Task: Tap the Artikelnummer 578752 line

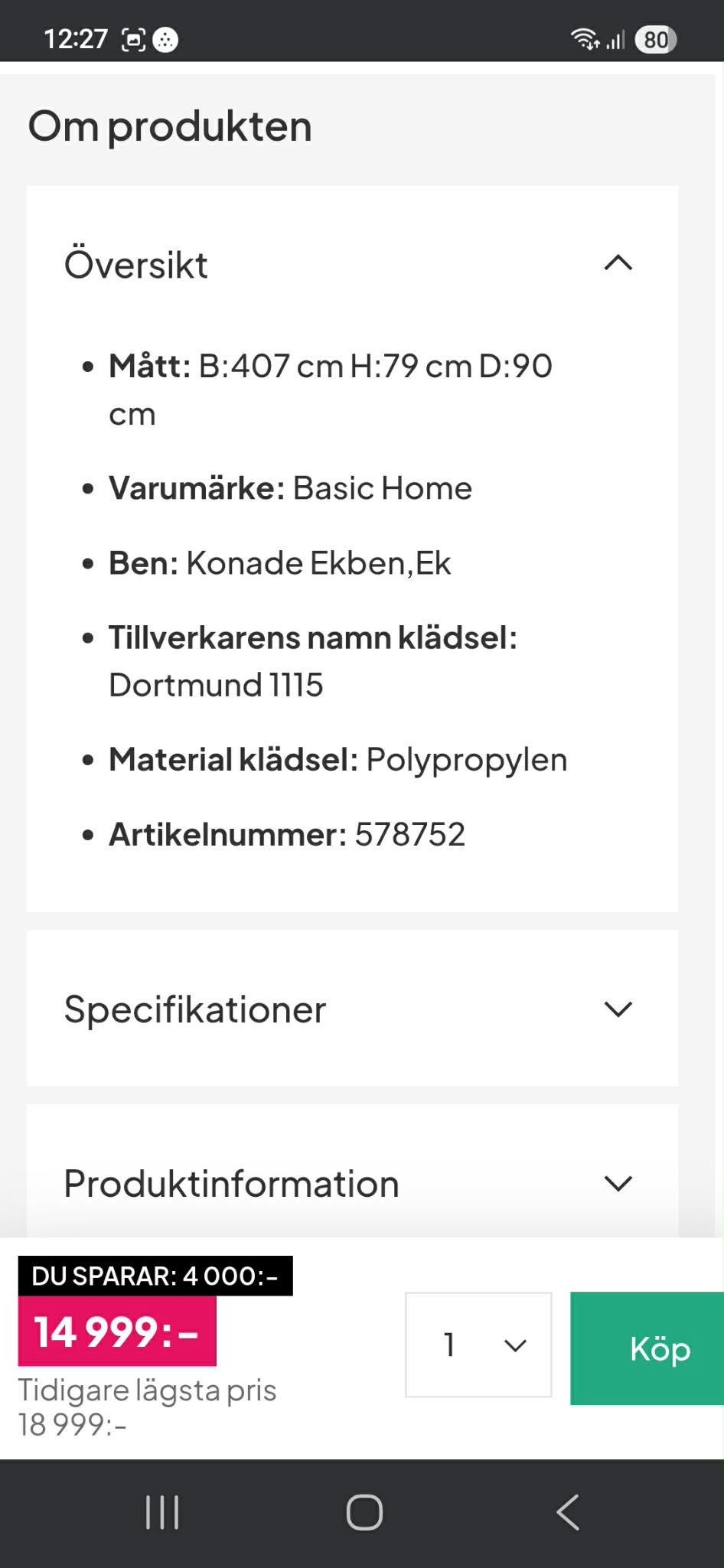Action: pyautogui.click(x=287, y=834)
